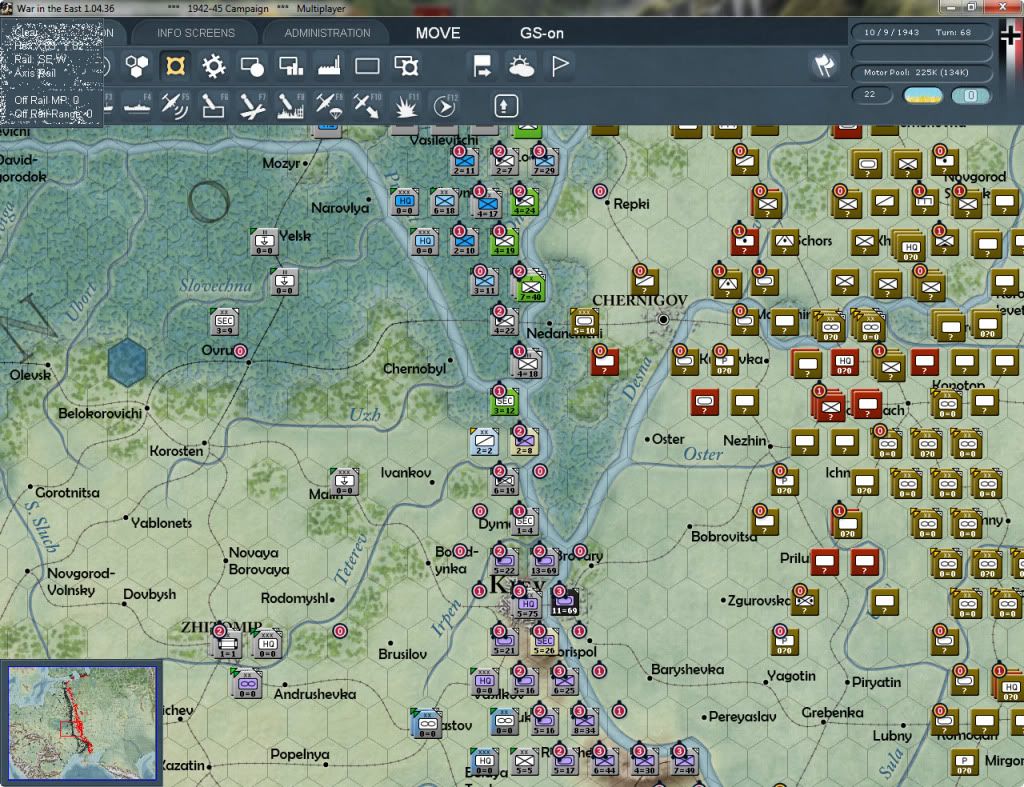Click the F11 explosion icon
The width and height of the screenshot is (1024, 787).
click(406, 106)
